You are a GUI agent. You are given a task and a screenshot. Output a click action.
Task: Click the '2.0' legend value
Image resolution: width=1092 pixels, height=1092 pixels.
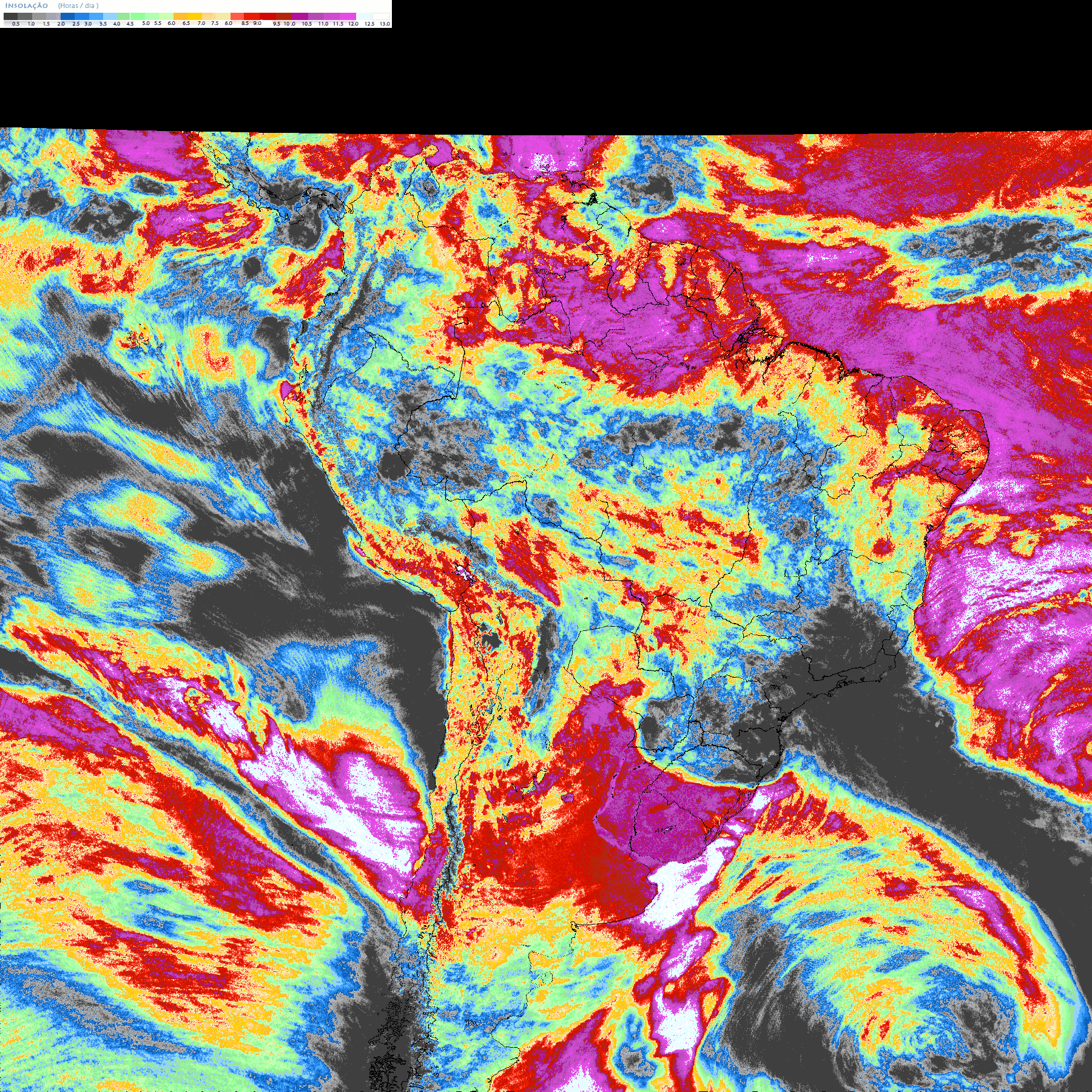point(61,24)
